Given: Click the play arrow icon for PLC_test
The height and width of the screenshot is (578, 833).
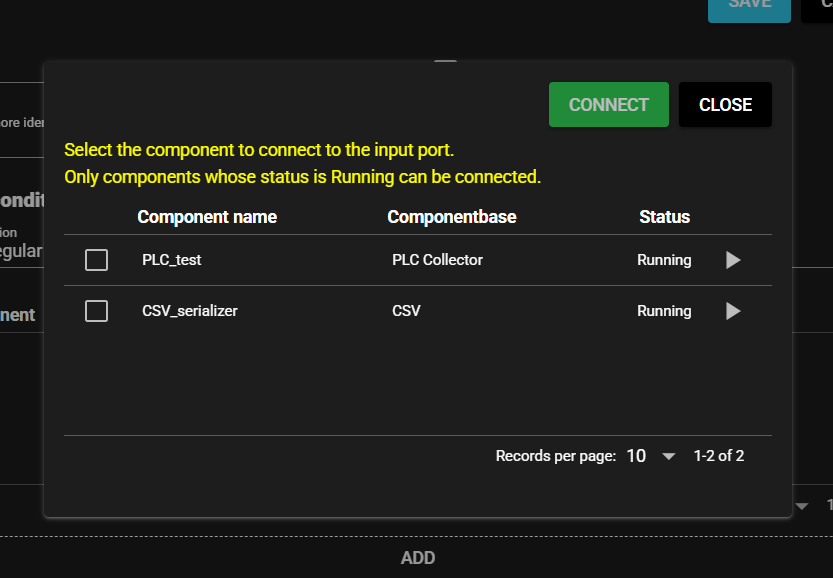Looking at the screenshot, I should 733,260.
